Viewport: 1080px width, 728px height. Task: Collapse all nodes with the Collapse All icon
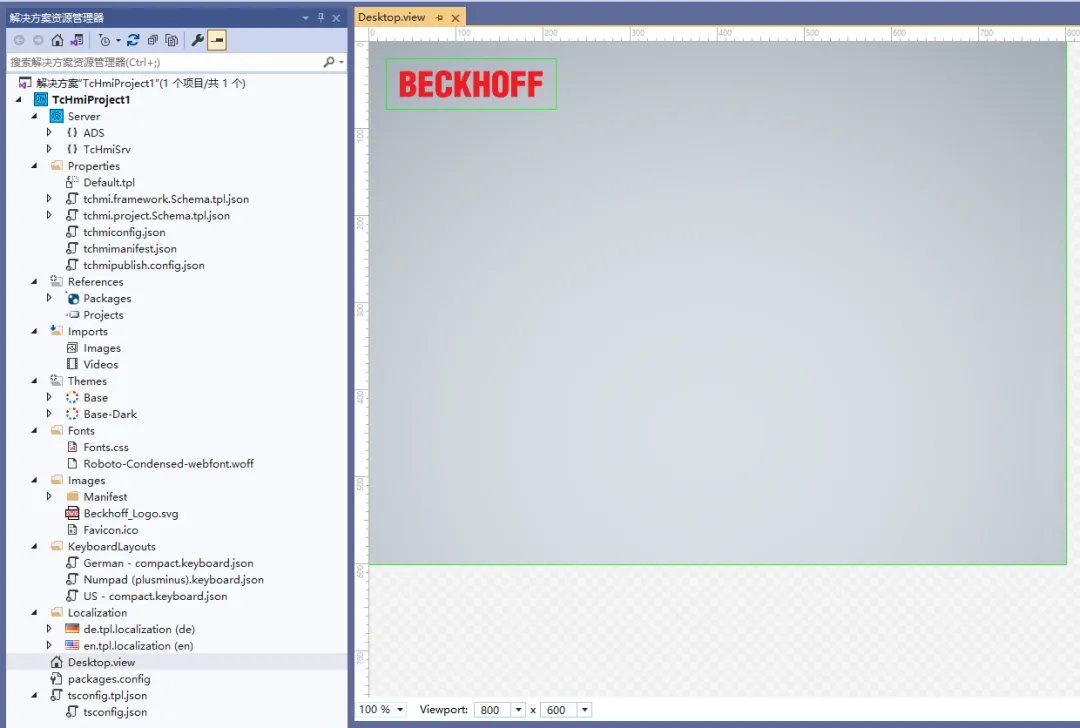[x=152, y=40]
